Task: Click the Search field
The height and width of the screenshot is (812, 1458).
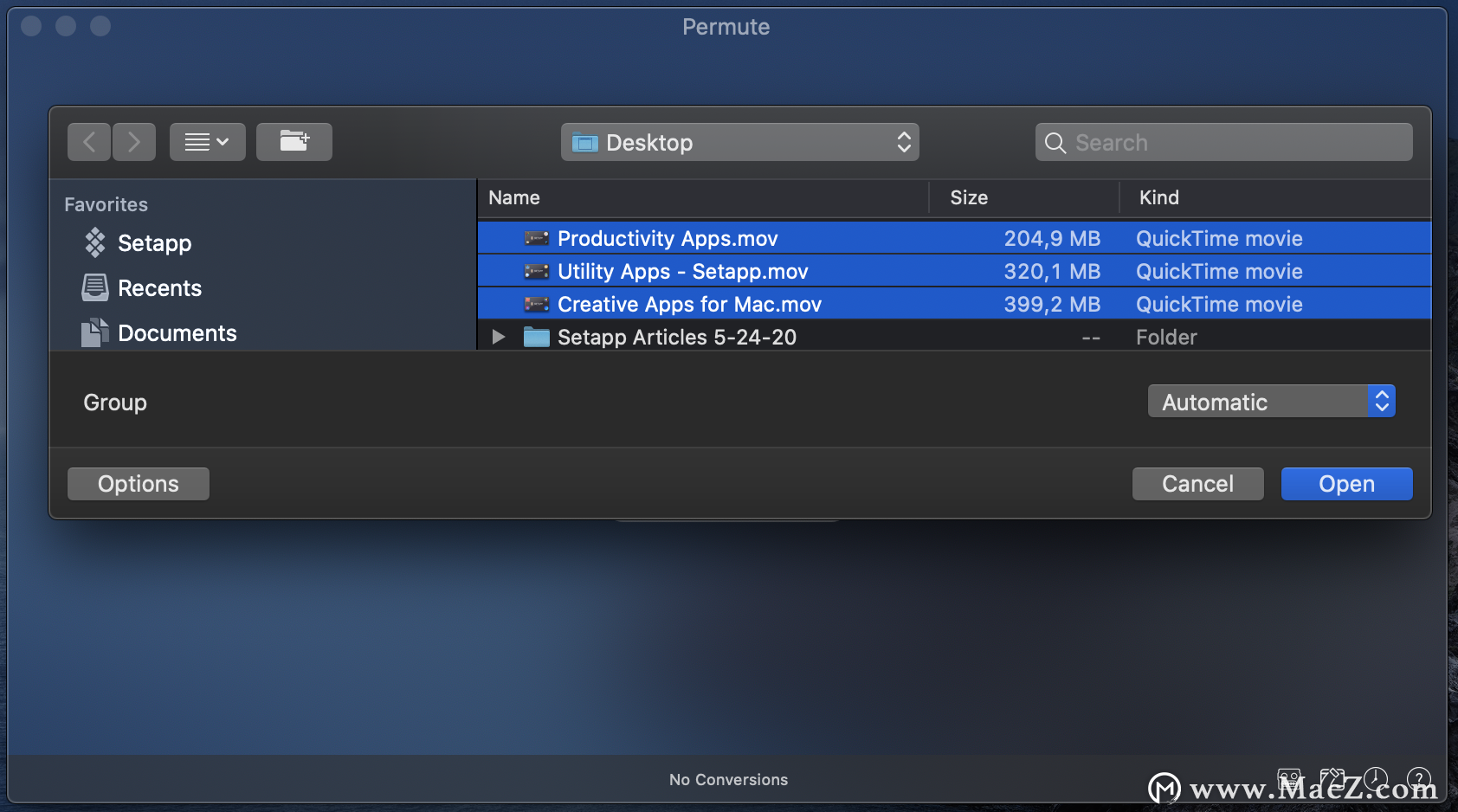Action: click(1224, 142)
